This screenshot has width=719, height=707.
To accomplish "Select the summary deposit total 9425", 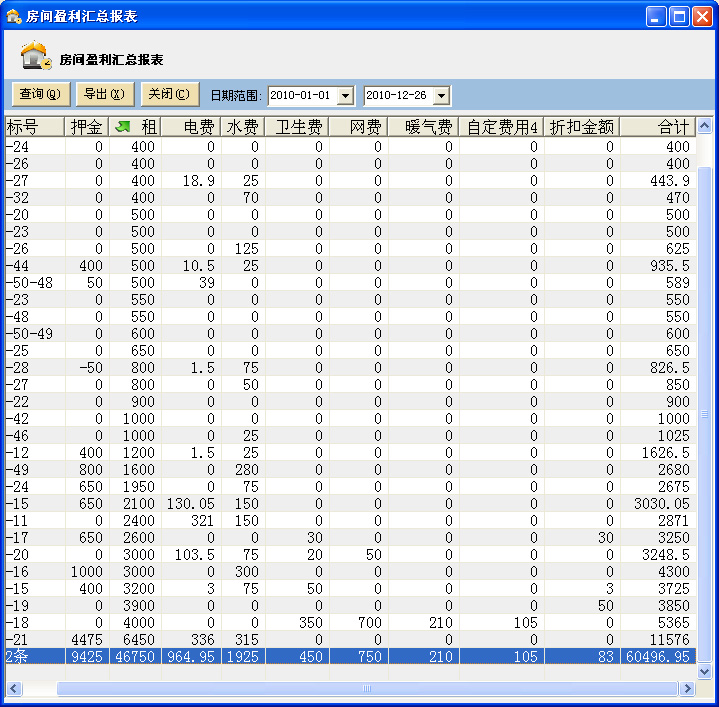I will 87,657.
